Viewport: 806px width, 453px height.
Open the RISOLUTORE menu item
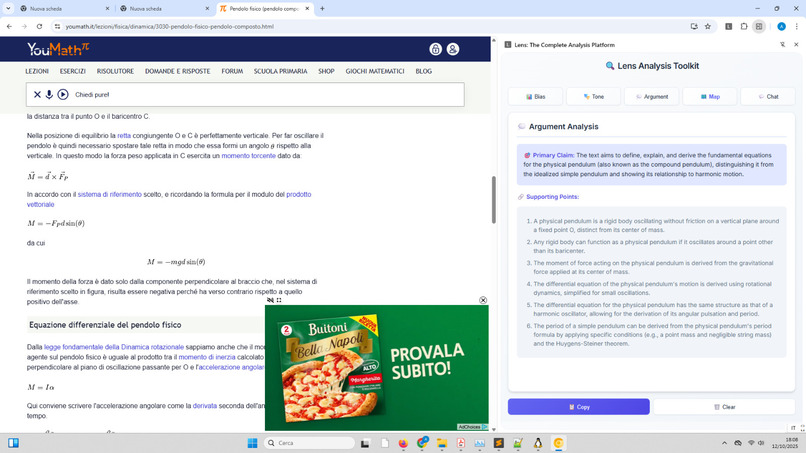point(115,71)
